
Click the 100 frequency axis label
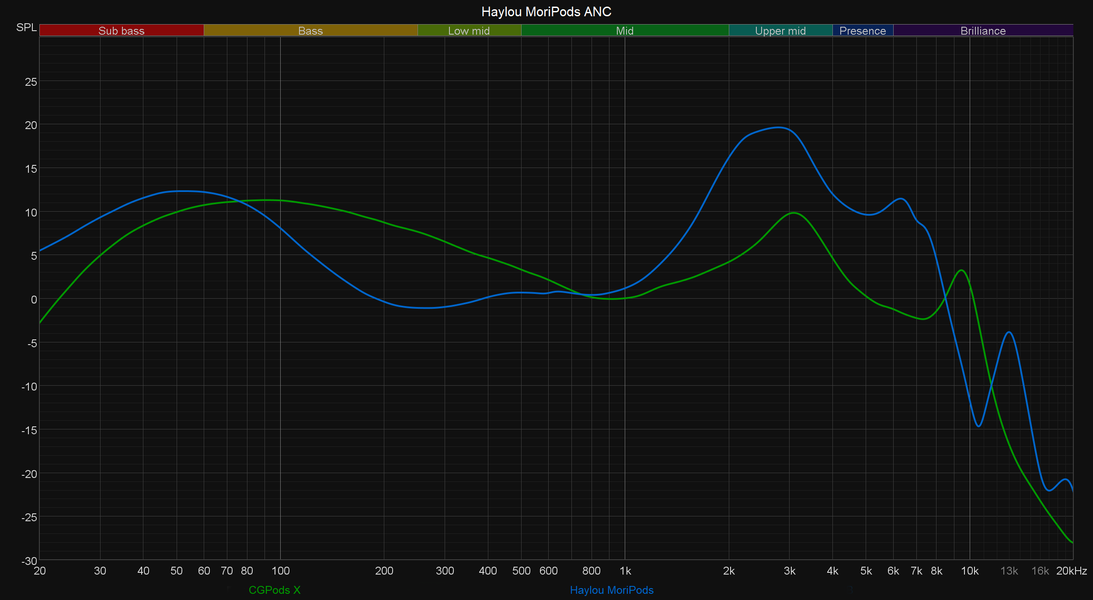(x=280, y=571)
